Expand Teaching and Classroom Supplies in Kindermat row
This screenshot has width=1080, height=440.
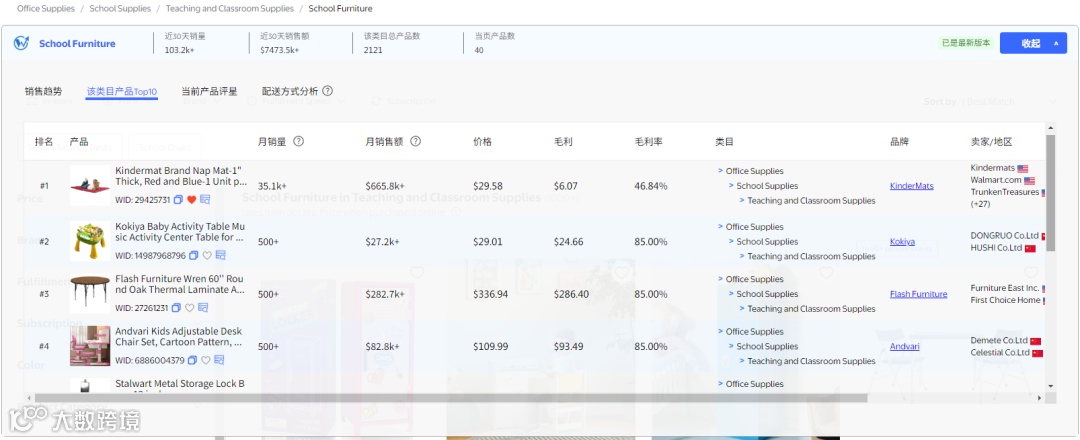point(742,200)
